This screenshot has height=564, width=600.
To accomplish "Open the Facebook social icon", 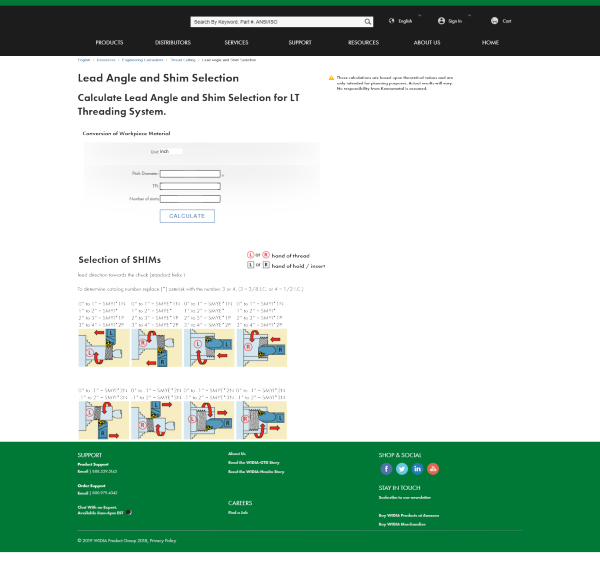I will (386, 469).
